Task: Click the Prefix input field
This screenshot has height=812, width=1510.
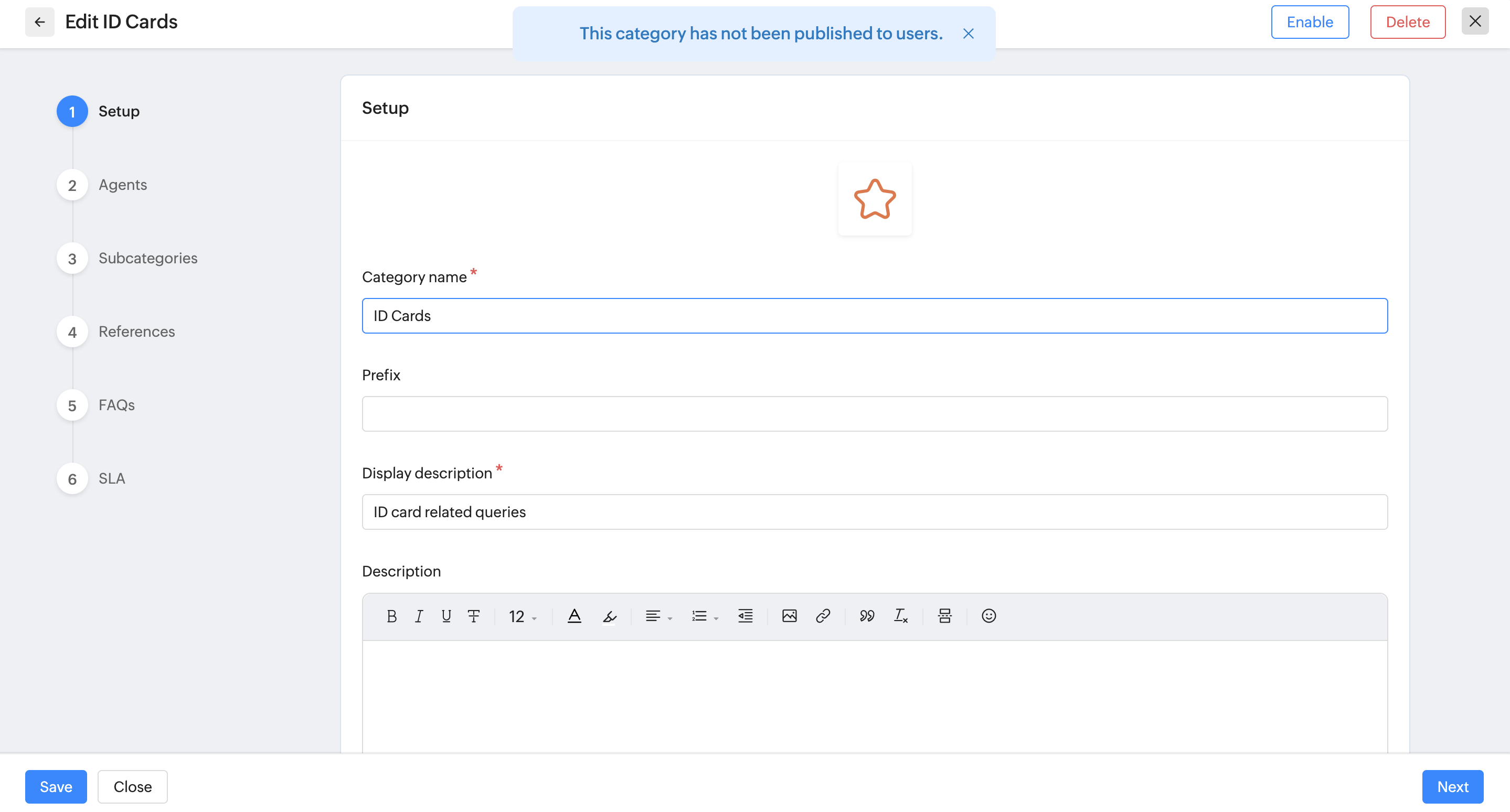Action: point(874,414)
